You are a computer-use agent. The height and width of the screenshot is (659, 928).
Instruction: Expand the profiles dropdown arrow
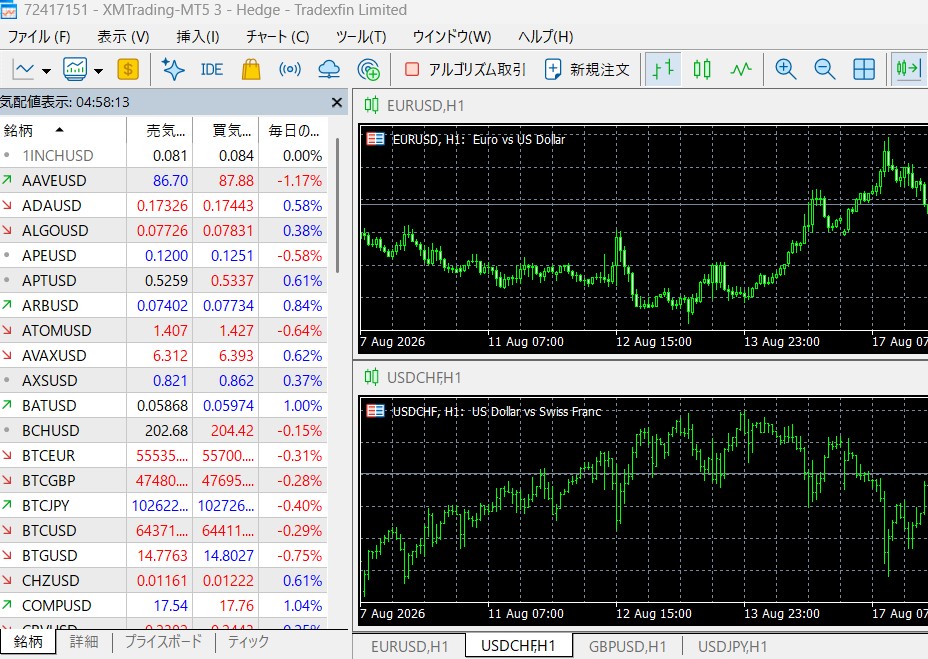pyautogui.click(x=98, y=71)
